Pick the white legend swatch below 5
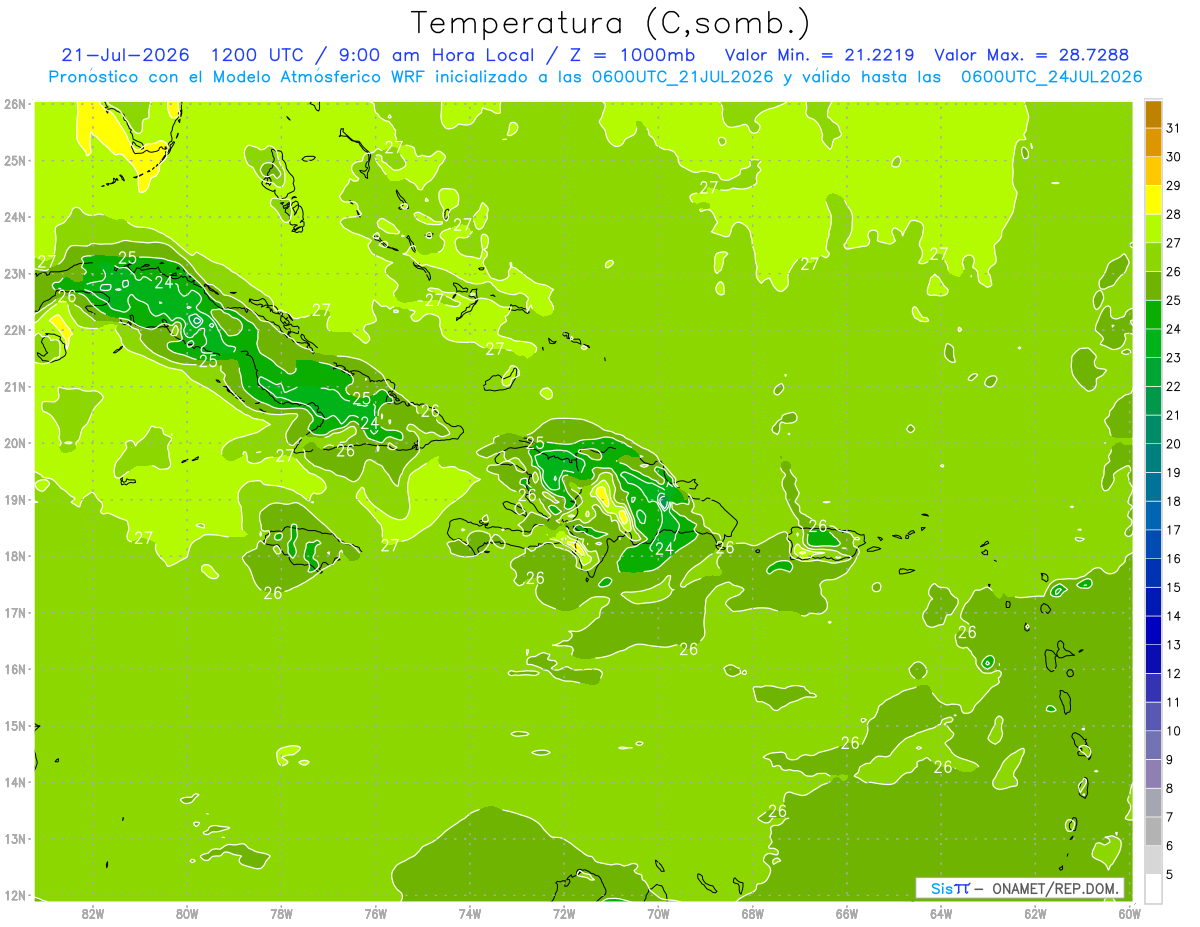 coord(1153,888)
